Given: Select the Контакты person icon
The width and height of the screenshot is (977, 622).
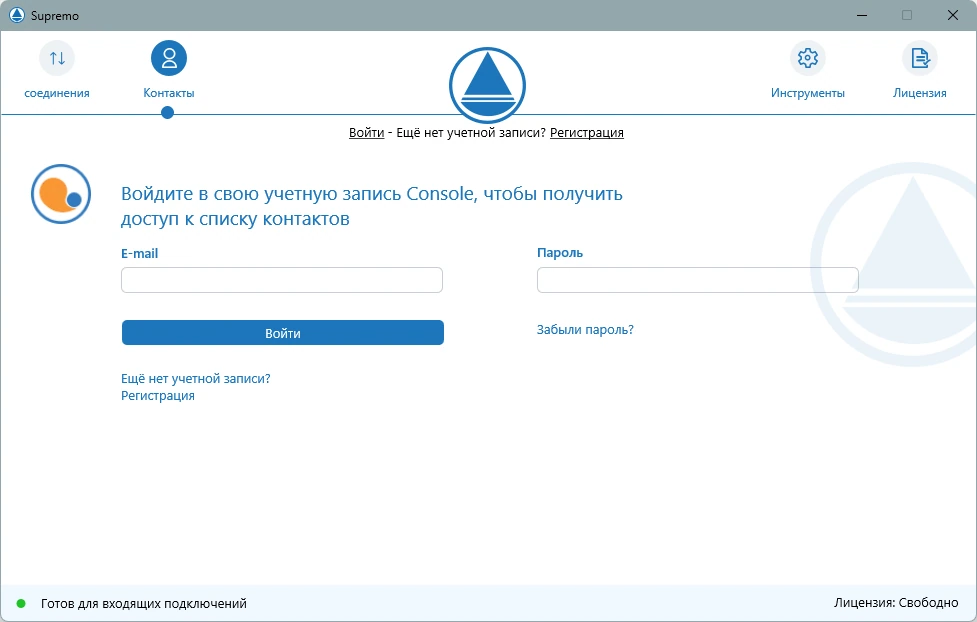Looking at the screenshot, I should (169, 58).
